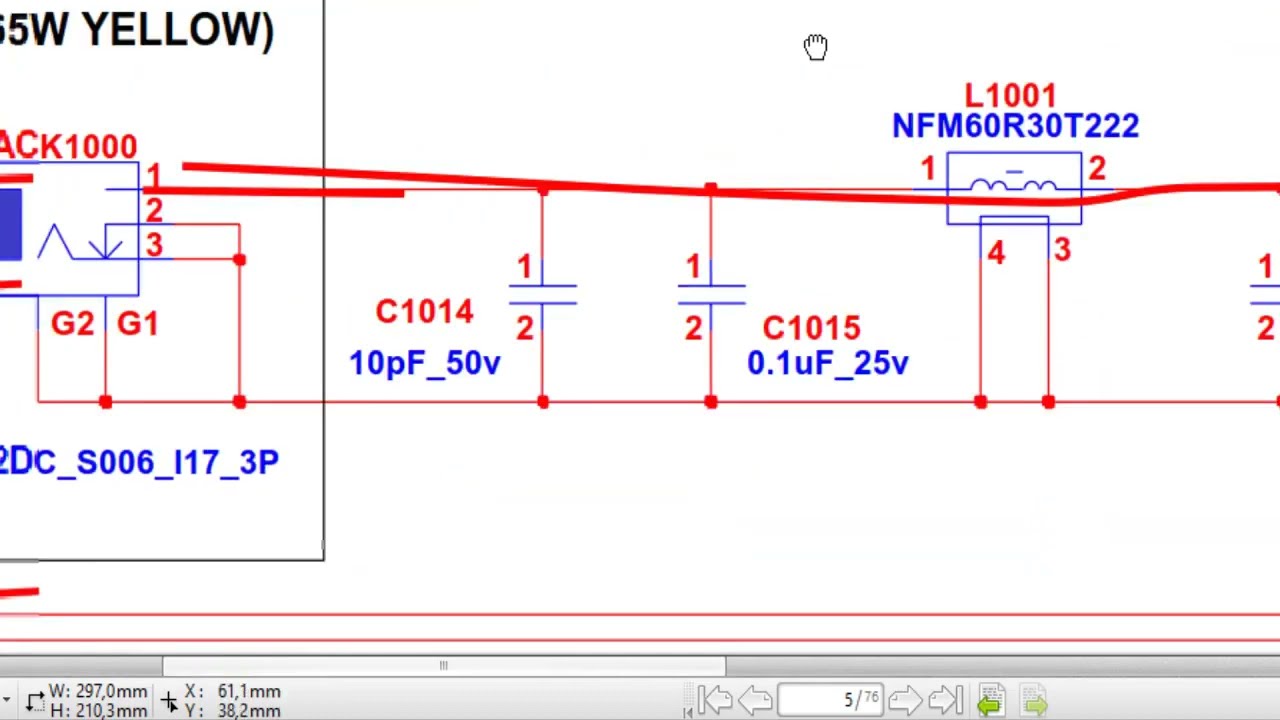1280x720 pixels.
Task: Click the Y: 38,2mm coordinate readout
Action: (232, 710)
